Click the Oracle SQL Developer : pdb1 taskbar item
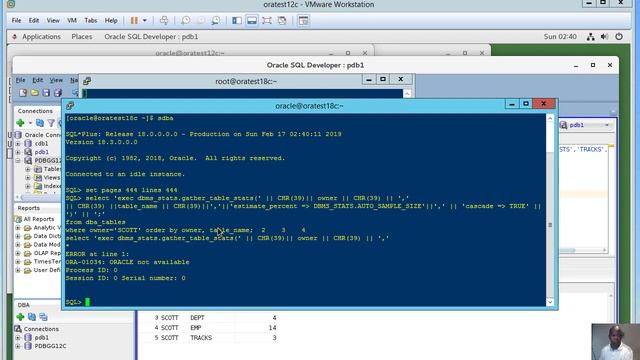This screenshot has width=640, height=360. [151, 37]
